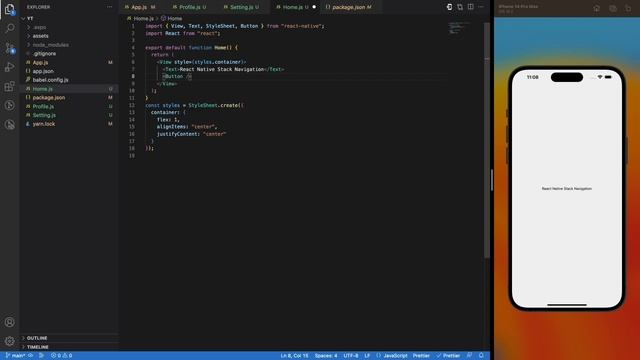
Task: Open yarn.lock in the explorer
Action: pos(44,124)
